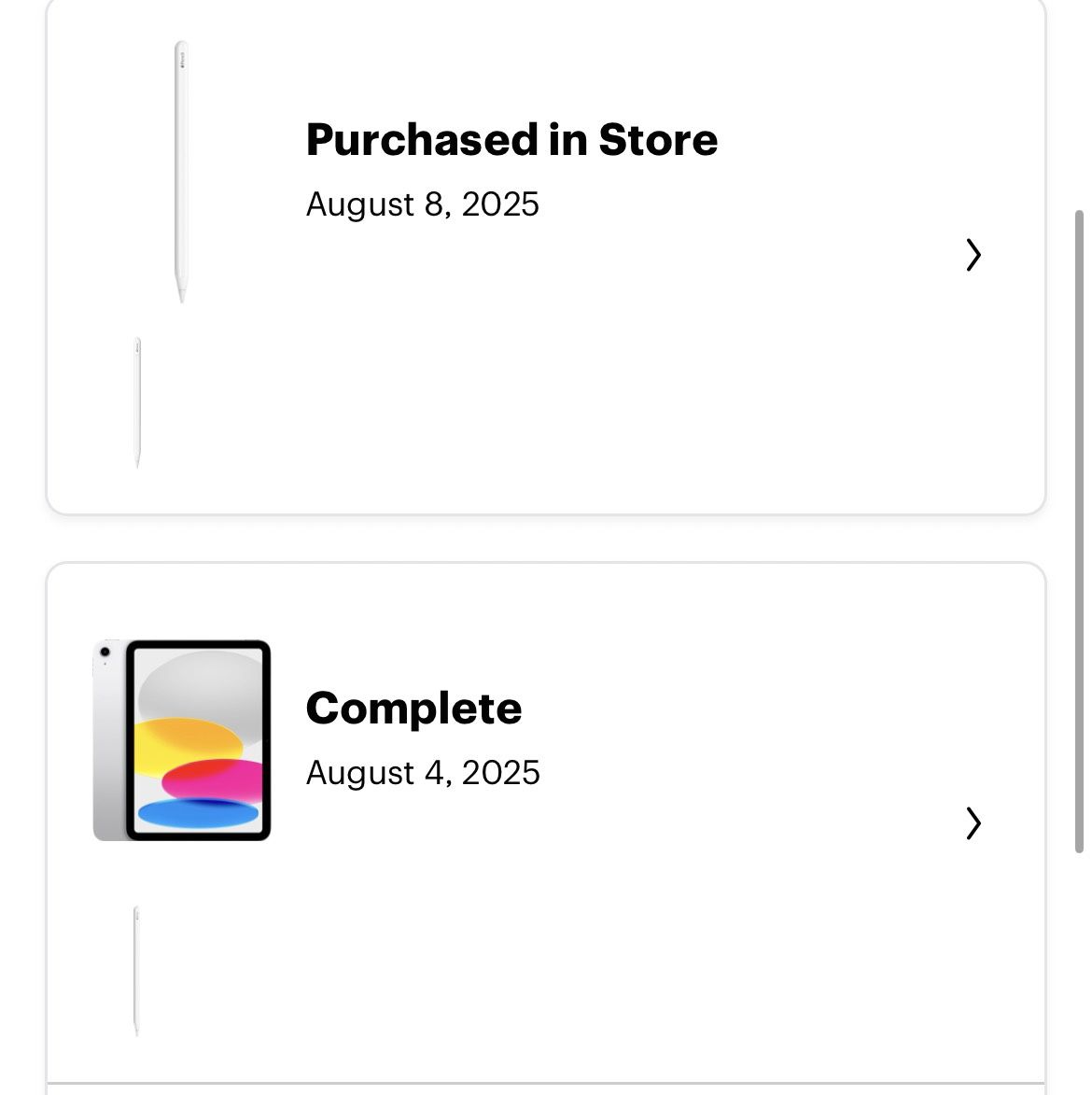Click the partially visible order card at the bottom
Viewport: 1092px width, 1095px height.
[545, 1089]
